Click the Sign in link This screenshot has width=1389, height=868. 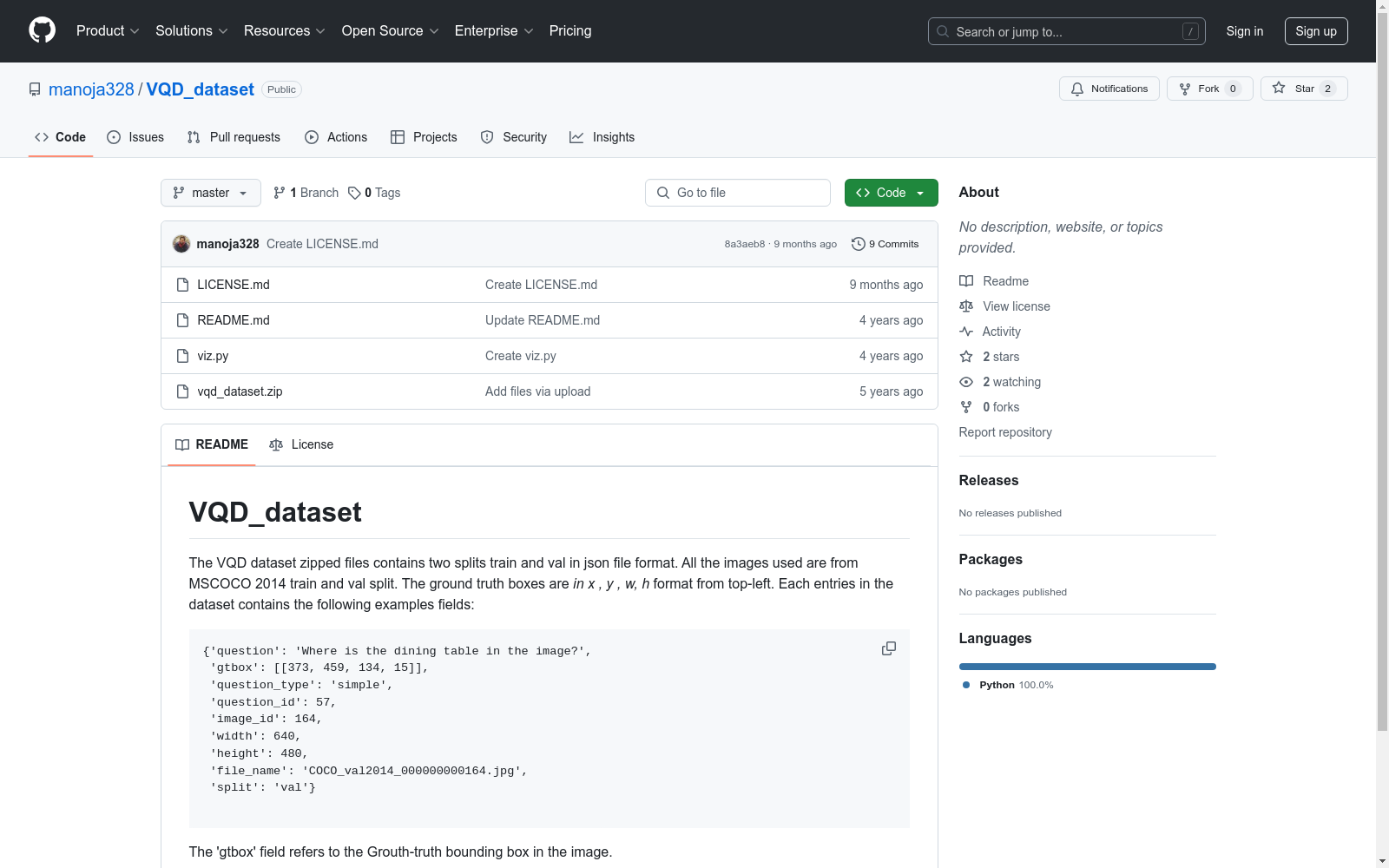coord(1245,31)
